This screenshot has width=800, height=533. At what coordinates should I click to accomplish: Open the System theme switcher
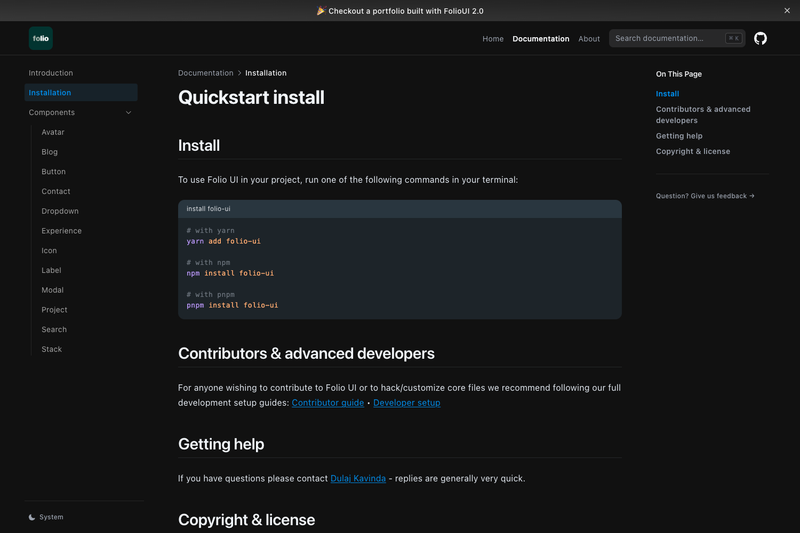[x=46, y=517]
